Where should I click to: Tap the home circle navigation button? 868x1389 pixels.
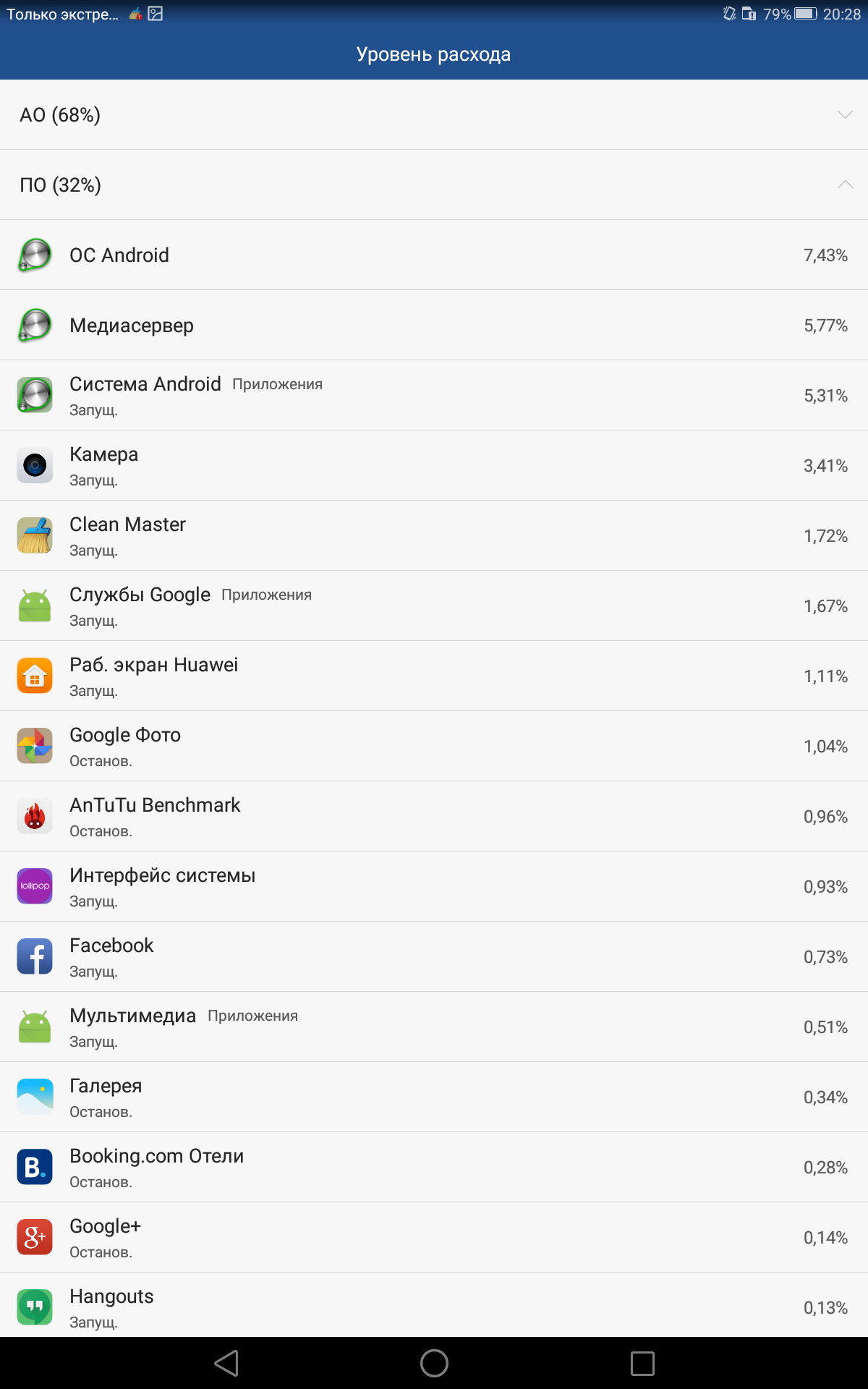[434, 1363]
